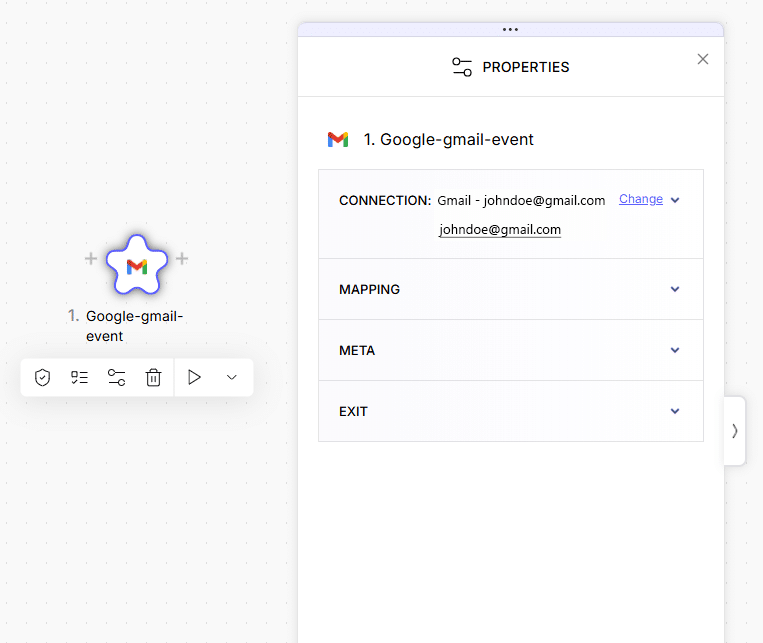Expand the Mapping section

[510, 289]
